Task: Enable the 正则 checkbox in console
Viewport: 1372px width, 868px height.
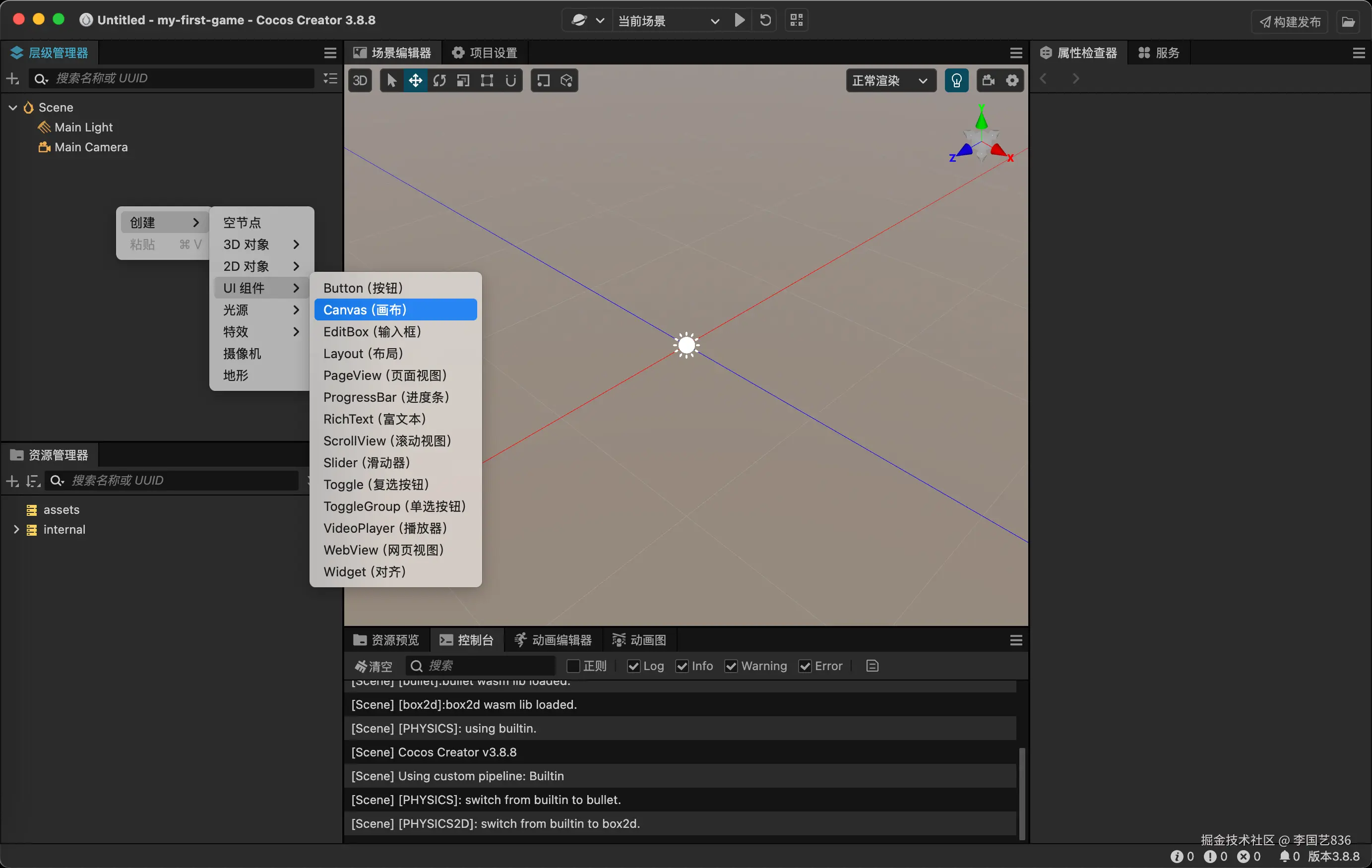Action: 574,665
